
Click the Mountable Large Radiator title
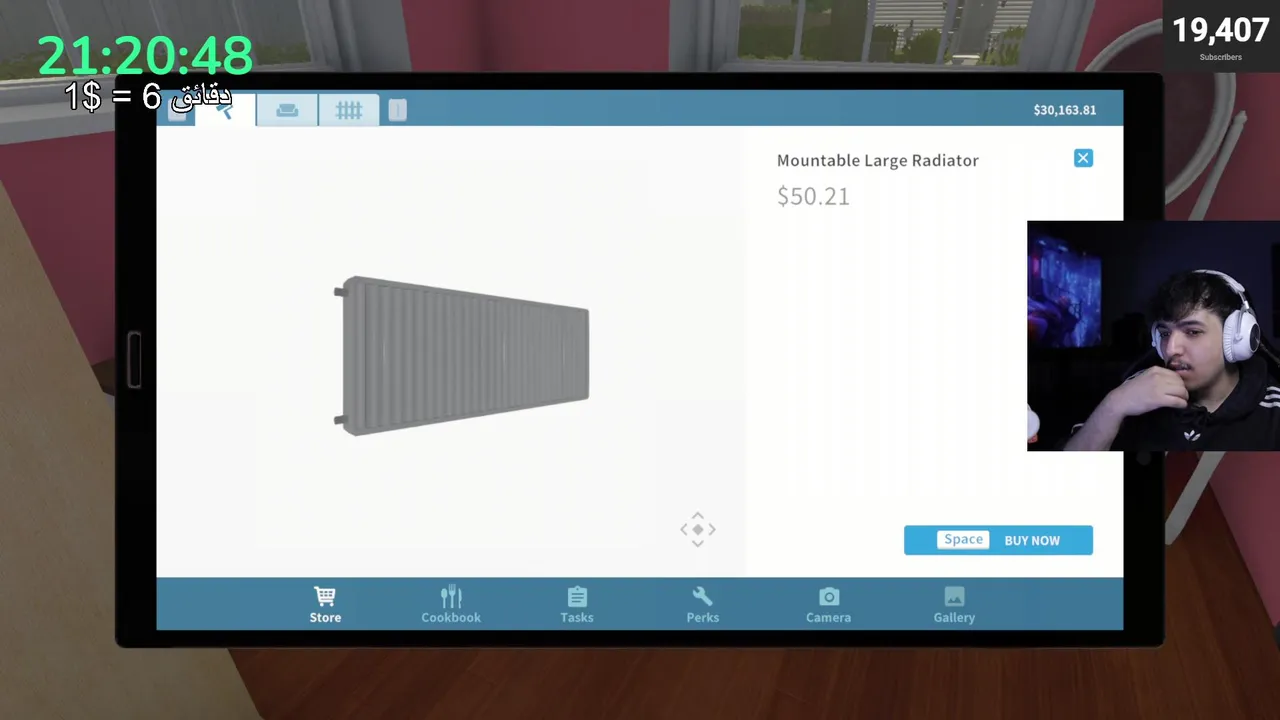click(878, 160)
